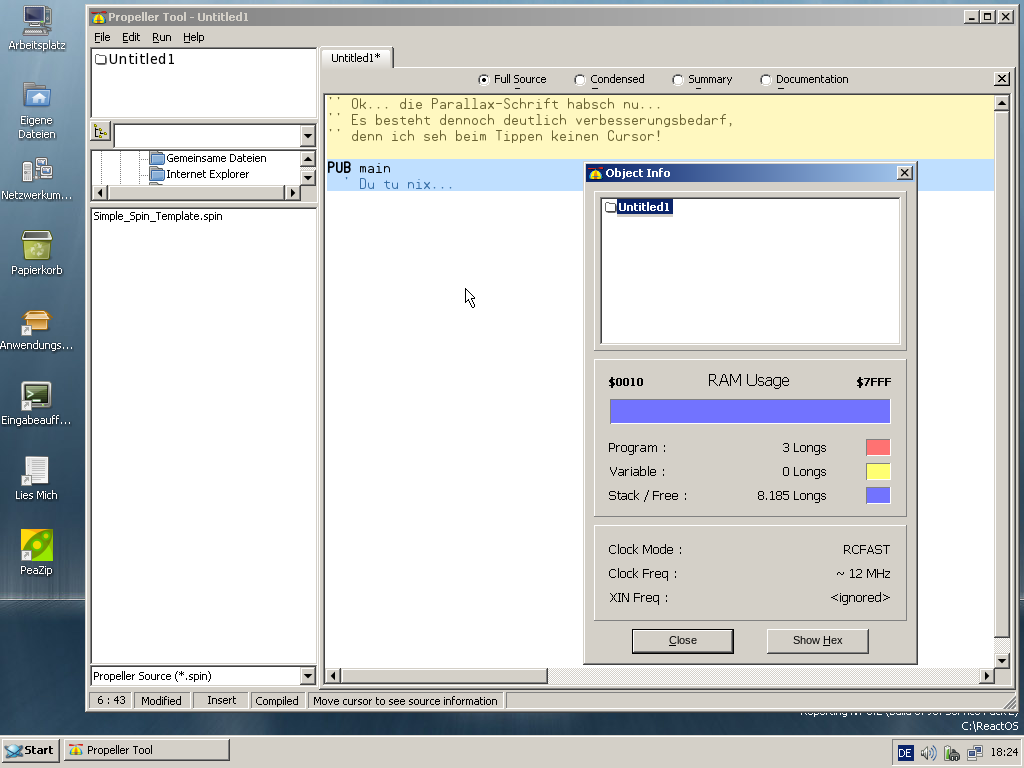Click the Show Hex button
This screenshot has width=1024, height=768.
817,640
